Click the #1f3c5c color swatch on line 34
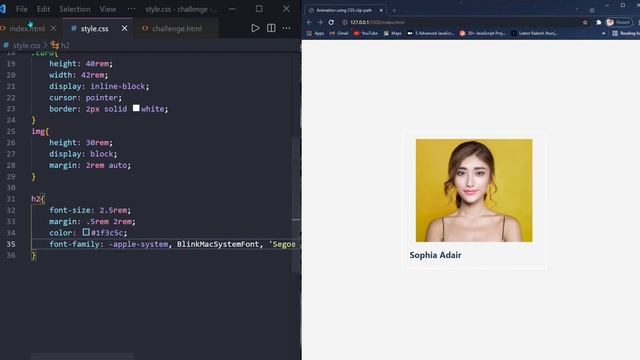Image resolution: width=640 pixels, height=360 pixels. [86, 232]
